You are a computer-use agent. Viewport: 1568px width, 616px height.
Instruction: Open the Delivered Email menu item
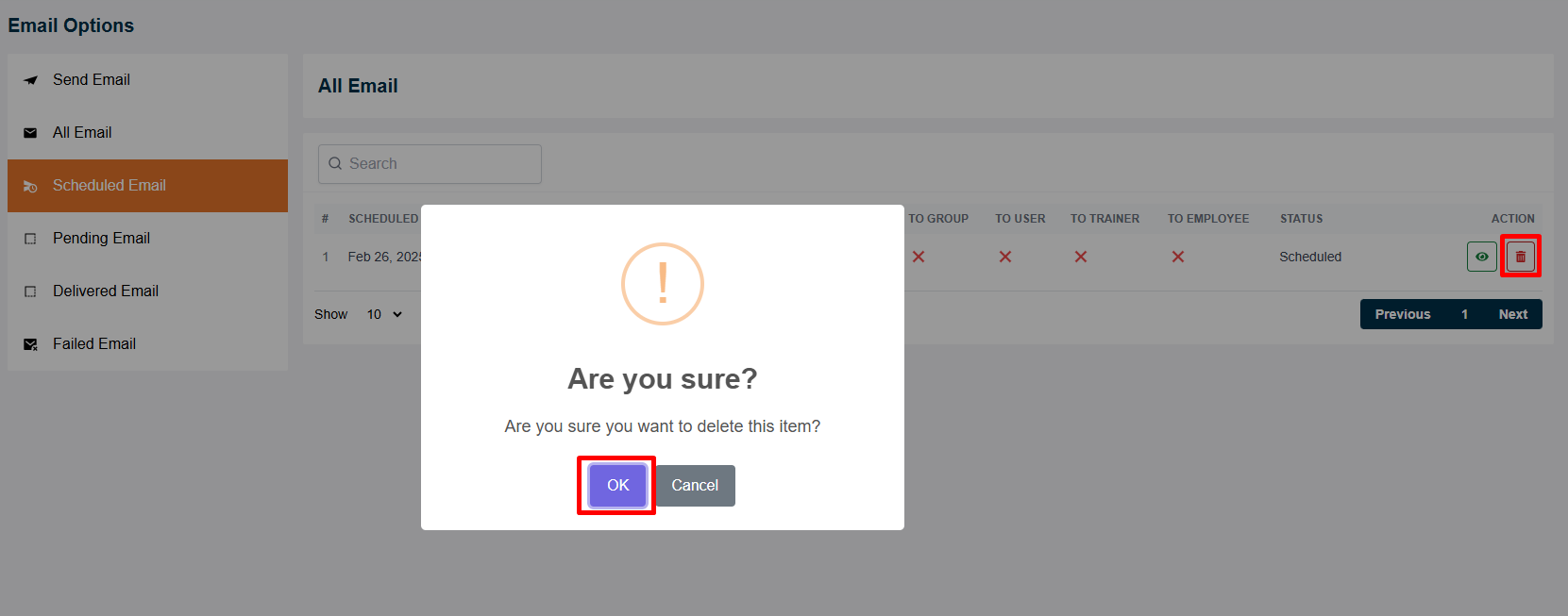(106, 291)
